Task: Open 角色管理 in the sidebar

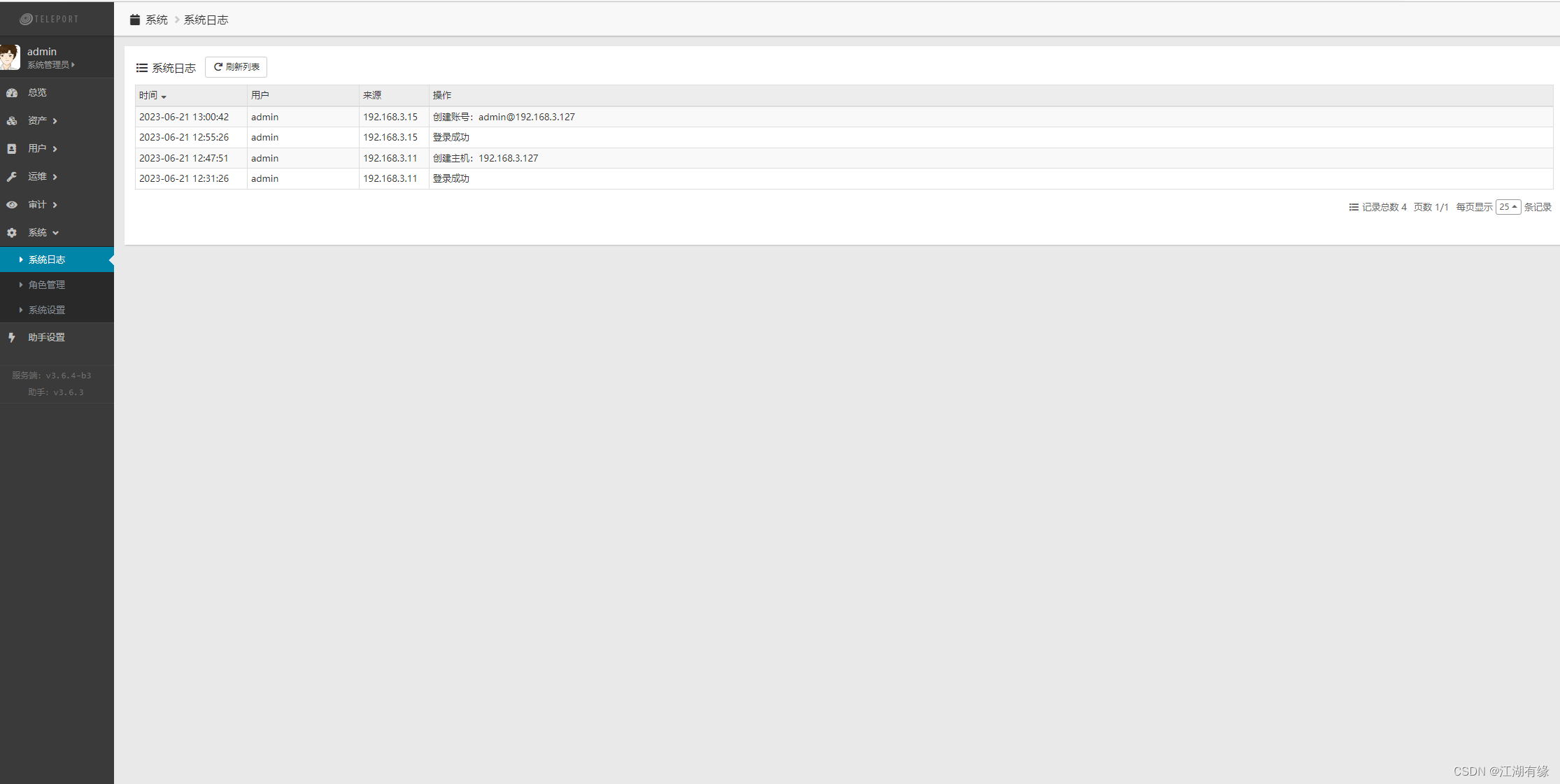Action: [46, 285]
